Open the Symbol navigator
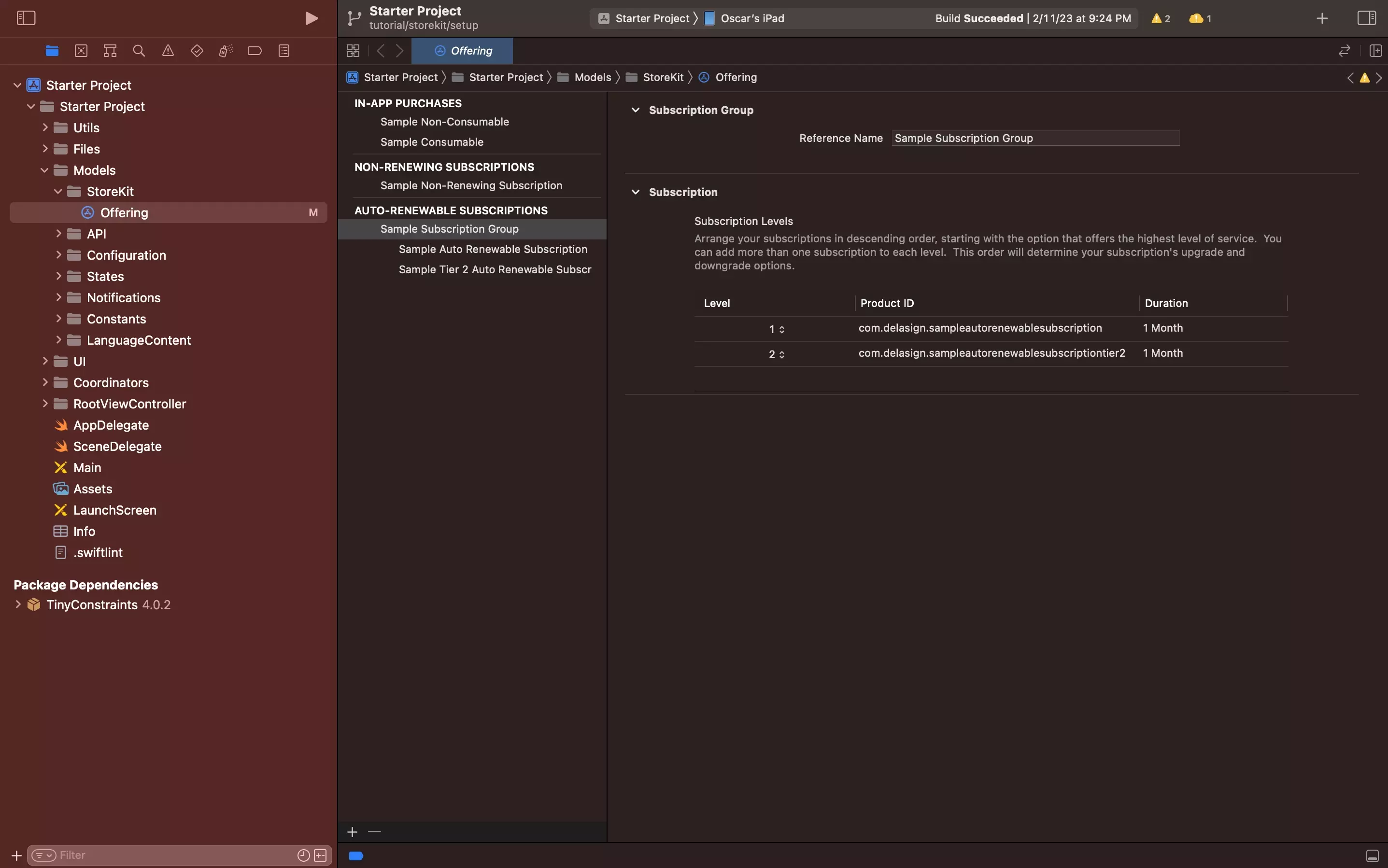The width and height of the screenshot is (1388, 868). coord(110,51)
